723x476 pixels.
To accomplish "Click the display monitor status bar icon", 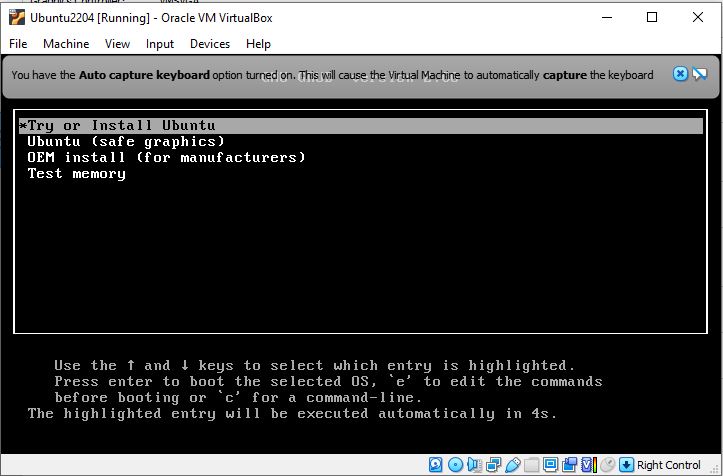I will tap(551, 464).
